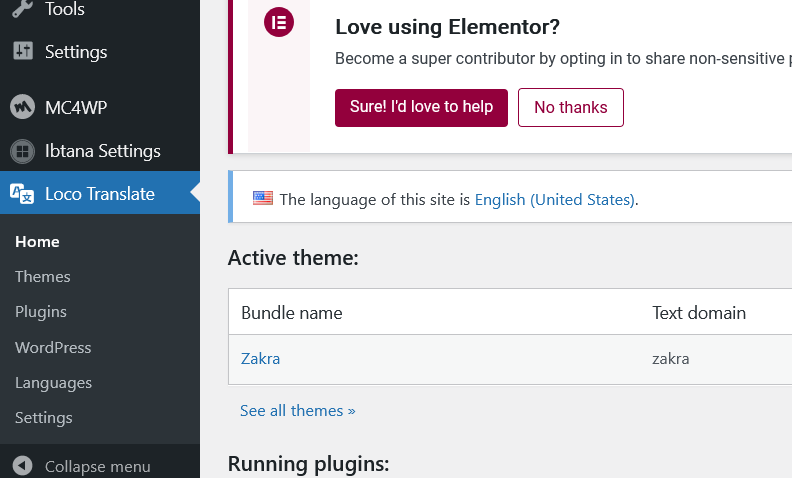Open the English (United States) link
This screenshot has width=792, height=478.
point(555,200)
